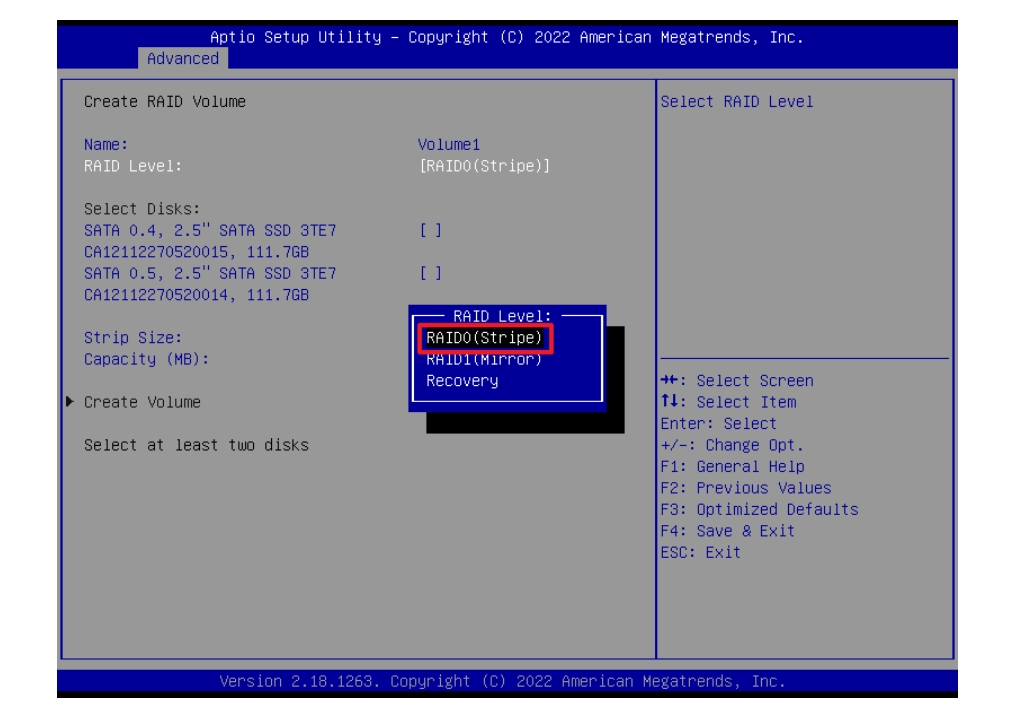The height and width of the screenshot is (726, 1016).
Task: Check the SATA 0.5 disk checkbox
Action: [x=430, y=273]
